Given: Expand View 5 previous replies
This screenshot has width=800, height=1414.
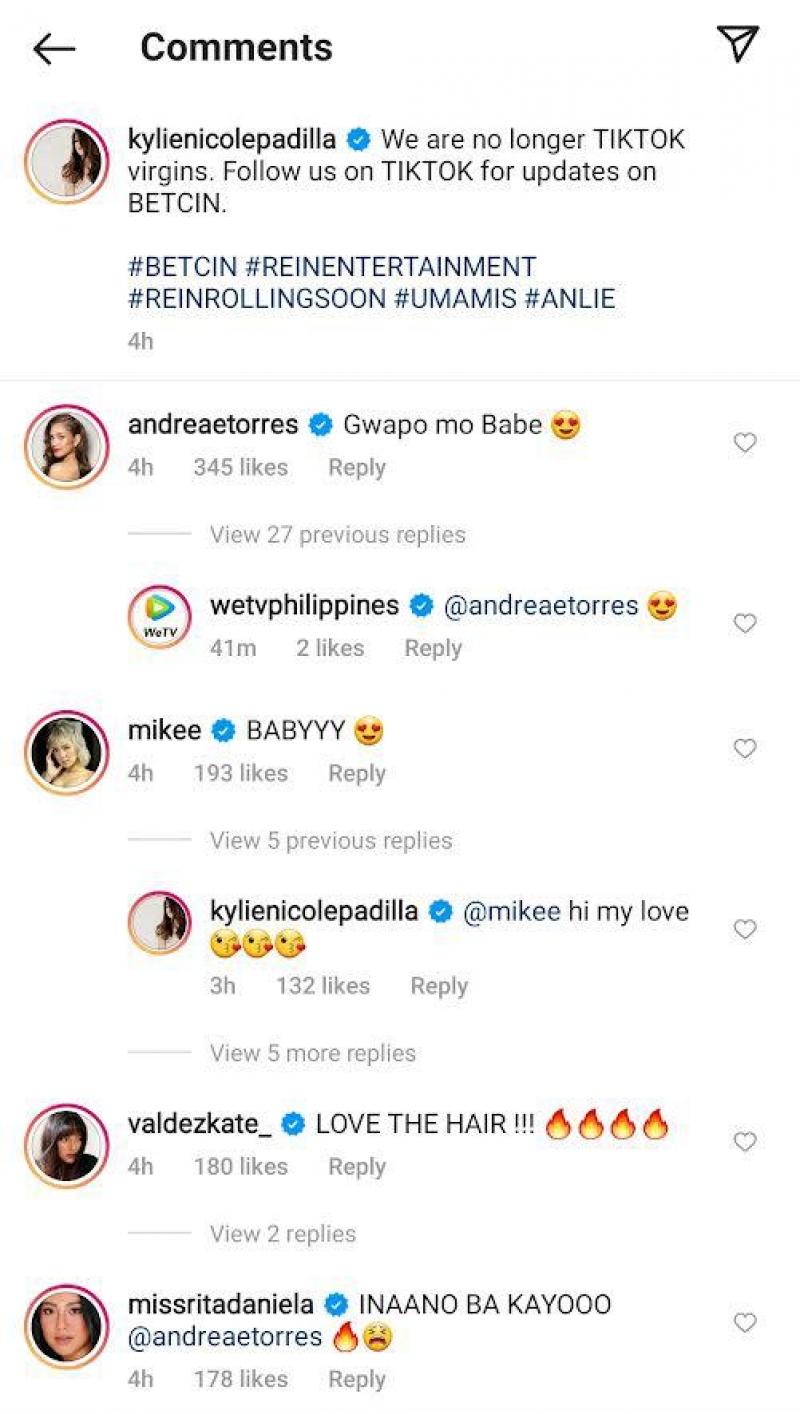Looking at the screenshot, I should (330, 841).
